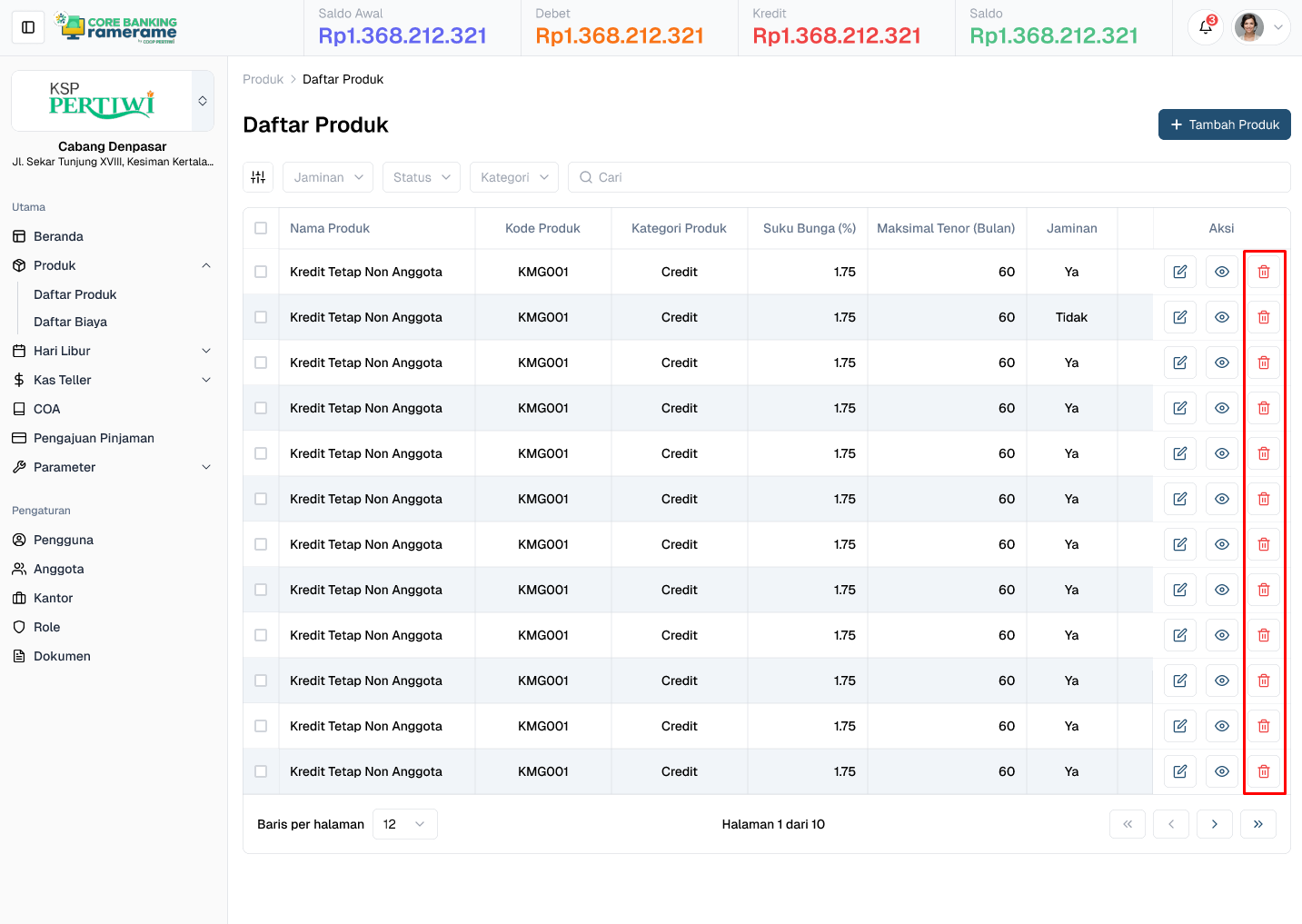Delete the first product row

[1263, 272]
